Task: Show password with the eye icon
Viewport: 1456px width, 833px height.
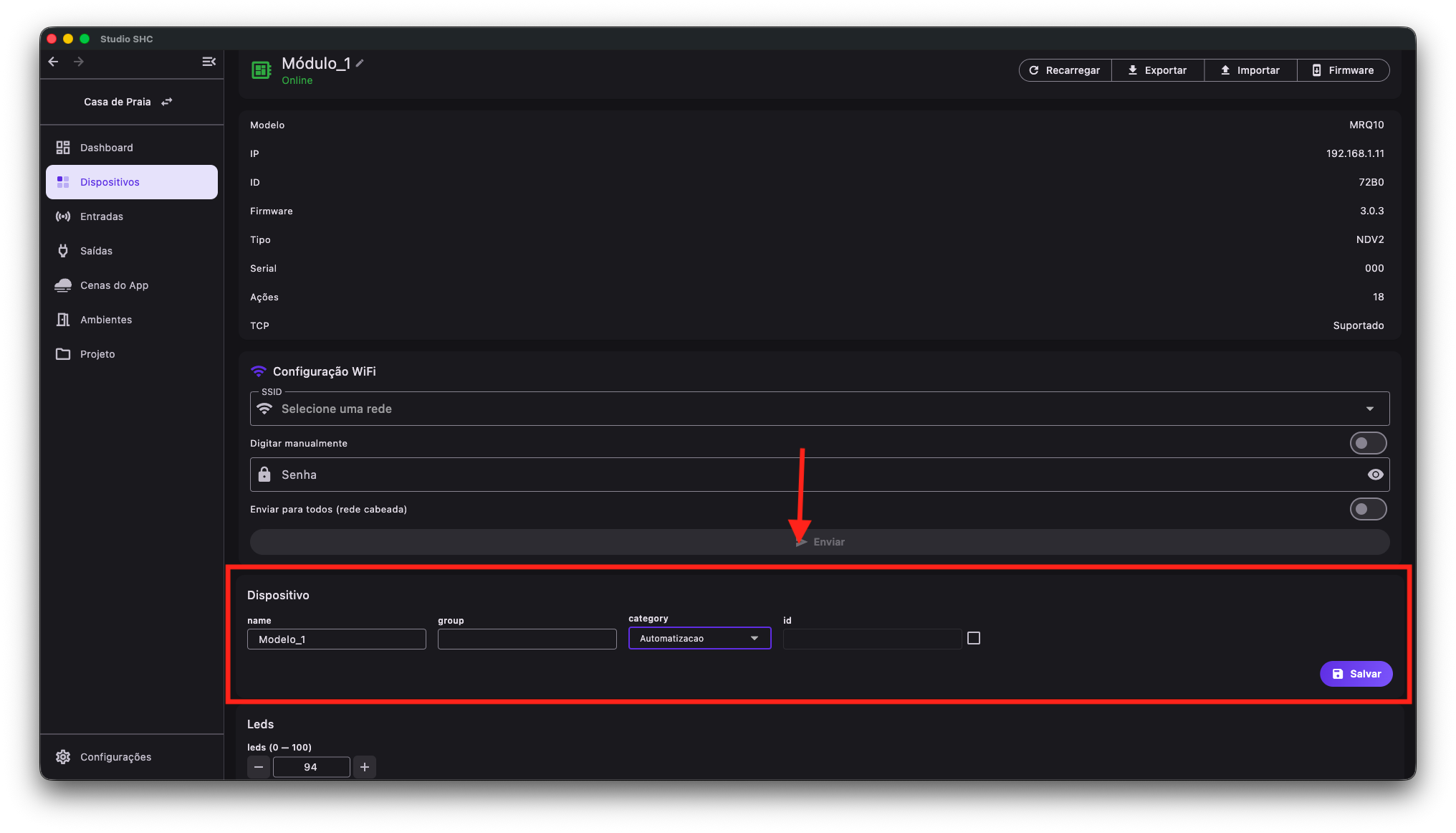Action: click(x=1375, y=475)
